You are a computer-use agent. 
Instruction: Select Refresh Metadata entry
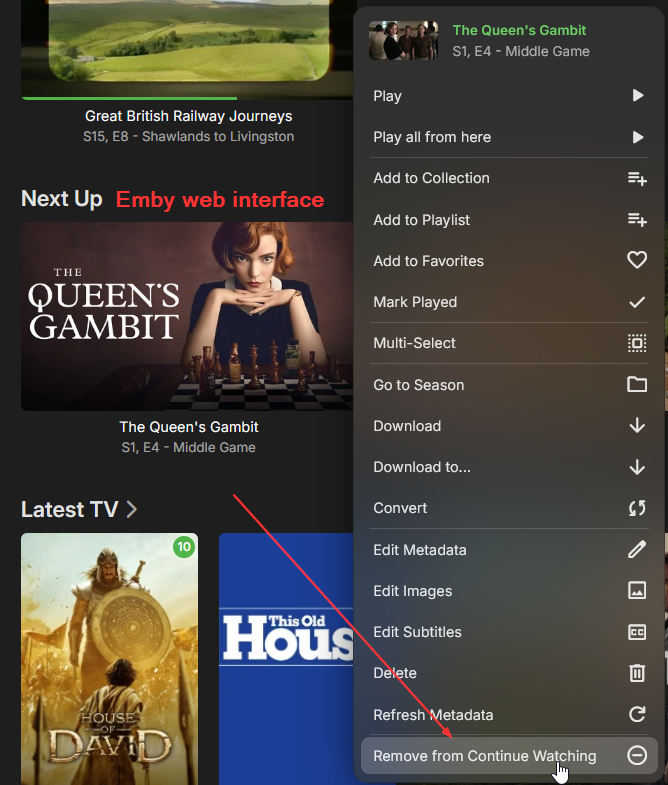click(x=509, y=714)
